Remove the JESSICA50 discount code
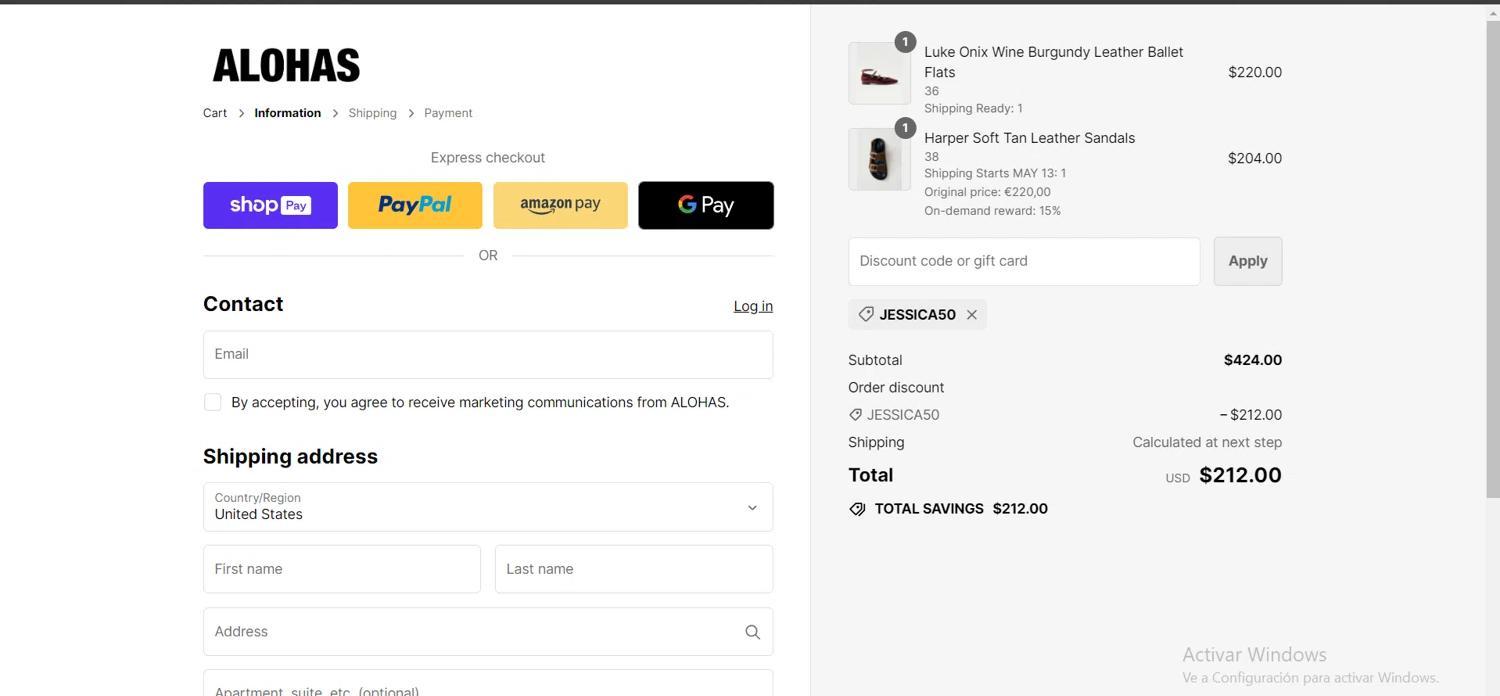The image size is (1500, 696). coord(971,315)
